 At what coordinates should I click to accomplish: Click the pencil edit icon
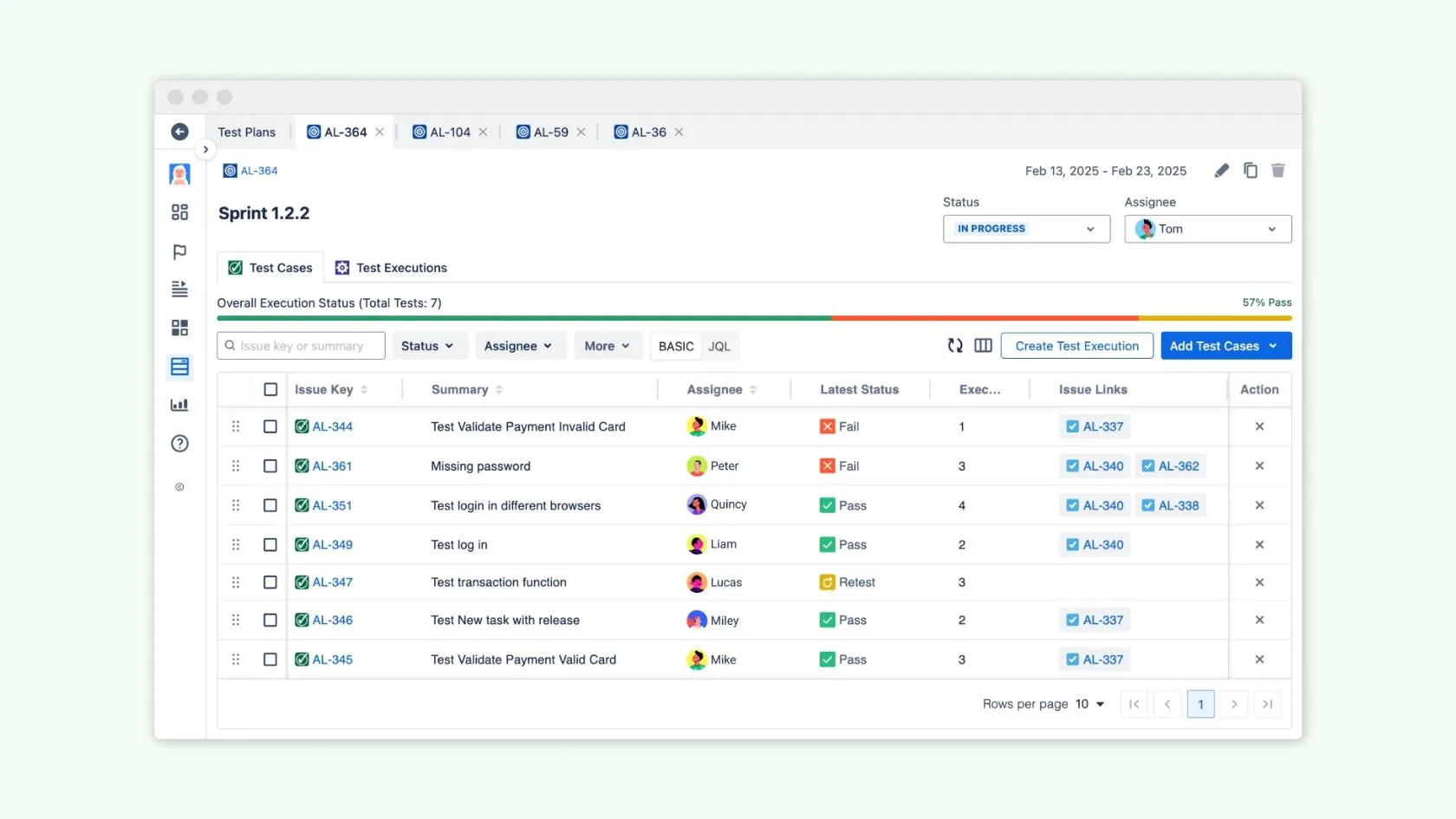[1221, 171]
